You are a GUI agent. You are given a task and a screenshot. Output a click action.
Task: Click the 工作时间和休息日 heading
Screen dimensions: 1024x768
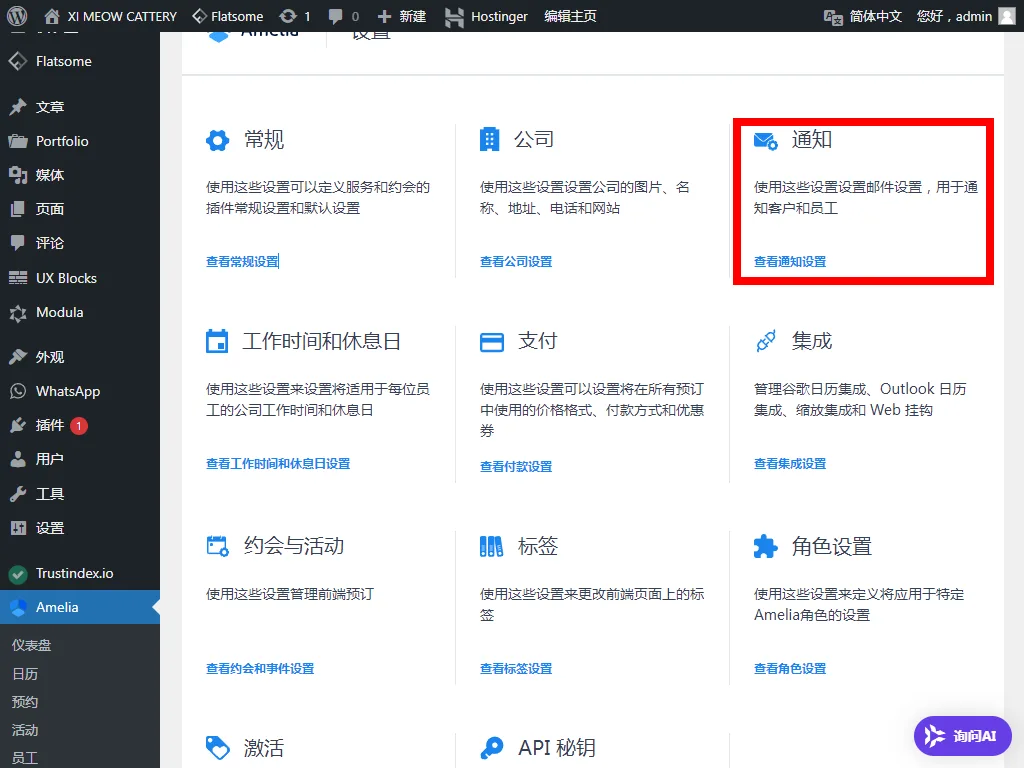tap(321, 341)
